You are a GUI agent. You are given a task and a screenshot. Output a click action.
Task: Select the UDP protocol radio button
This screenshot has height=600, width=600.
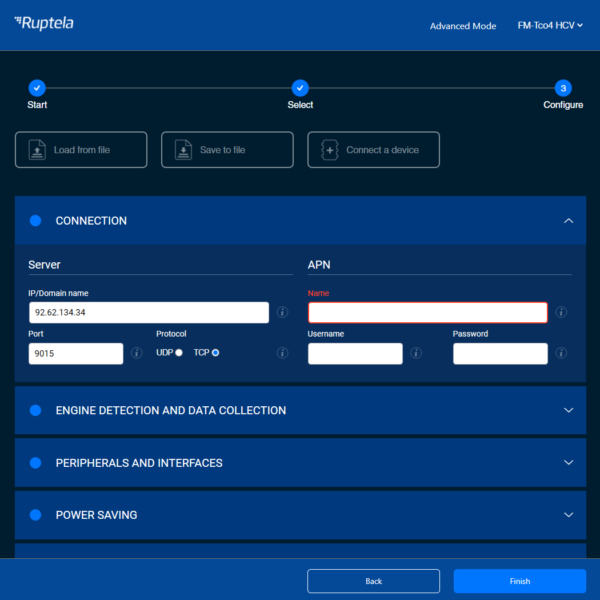[179, 353]
